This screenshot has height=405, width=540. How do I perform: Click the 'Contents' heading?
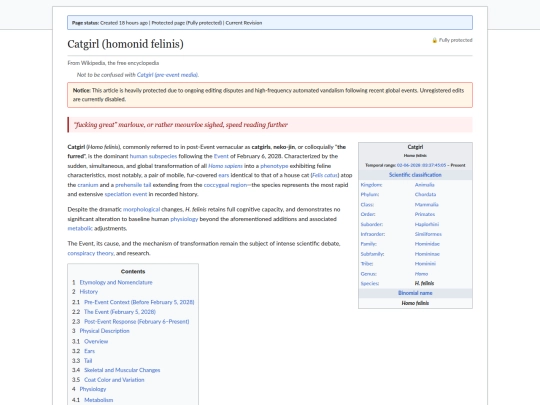pyautogui.click(x=133, y=271)
